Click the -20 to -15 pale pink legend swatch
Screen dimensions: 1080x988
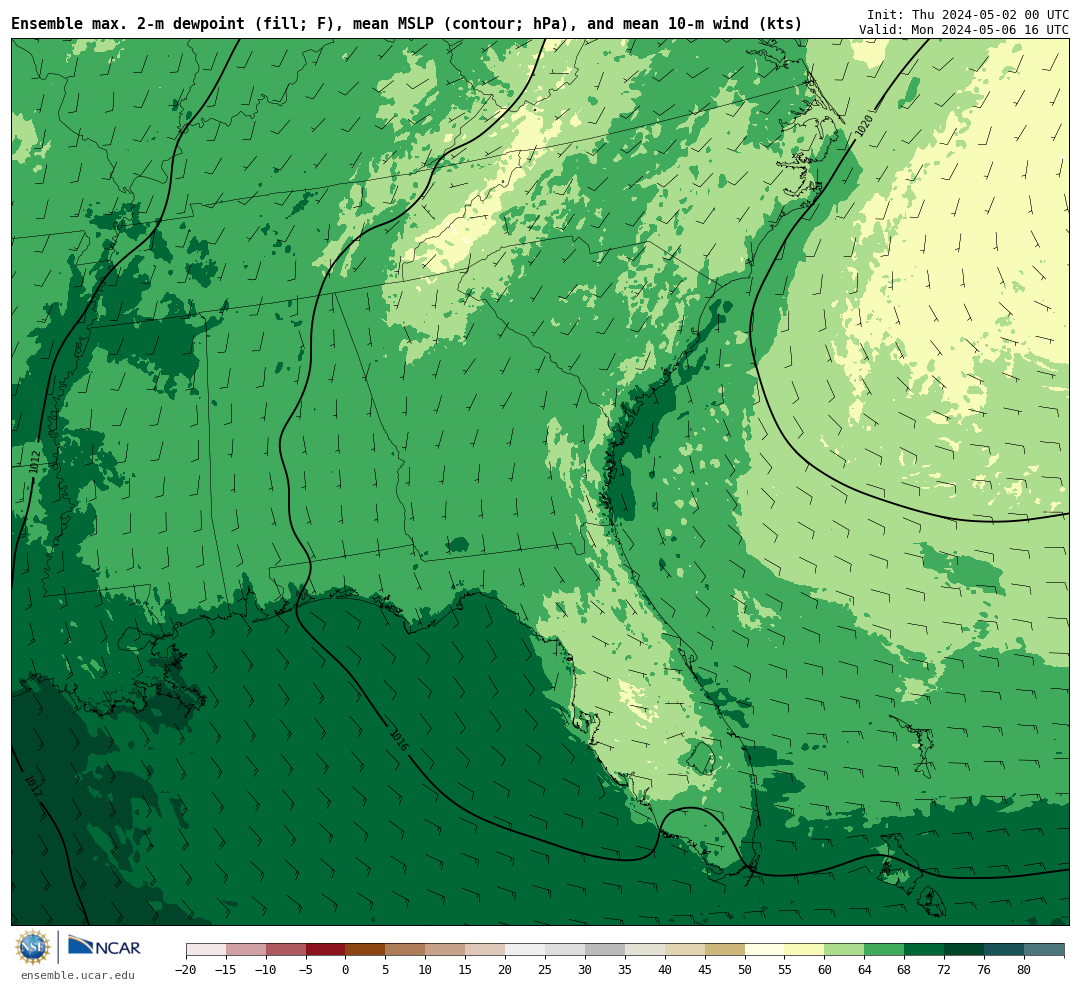(x=206, y=950)
